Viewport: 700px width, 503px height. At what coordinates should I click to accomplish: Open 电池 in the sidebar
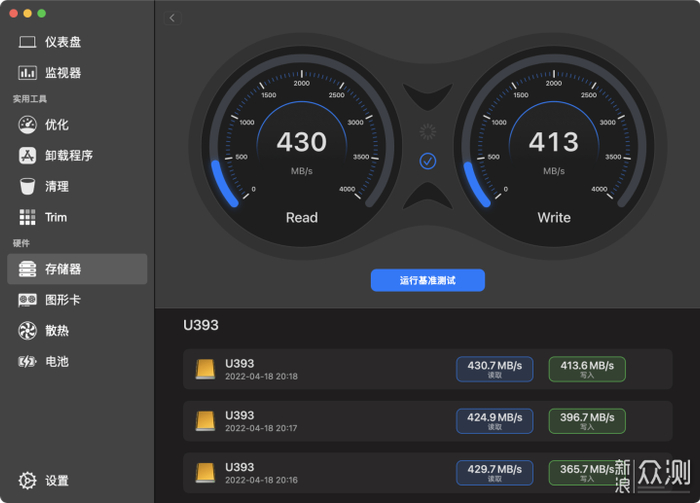[77, 362]
